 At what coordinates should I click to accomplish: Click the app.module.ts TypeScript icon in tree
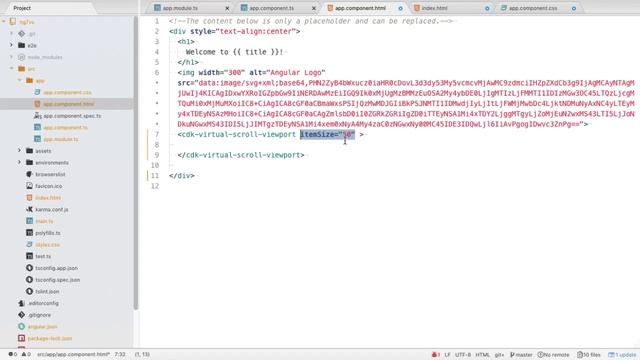click(x=37, y=139)
